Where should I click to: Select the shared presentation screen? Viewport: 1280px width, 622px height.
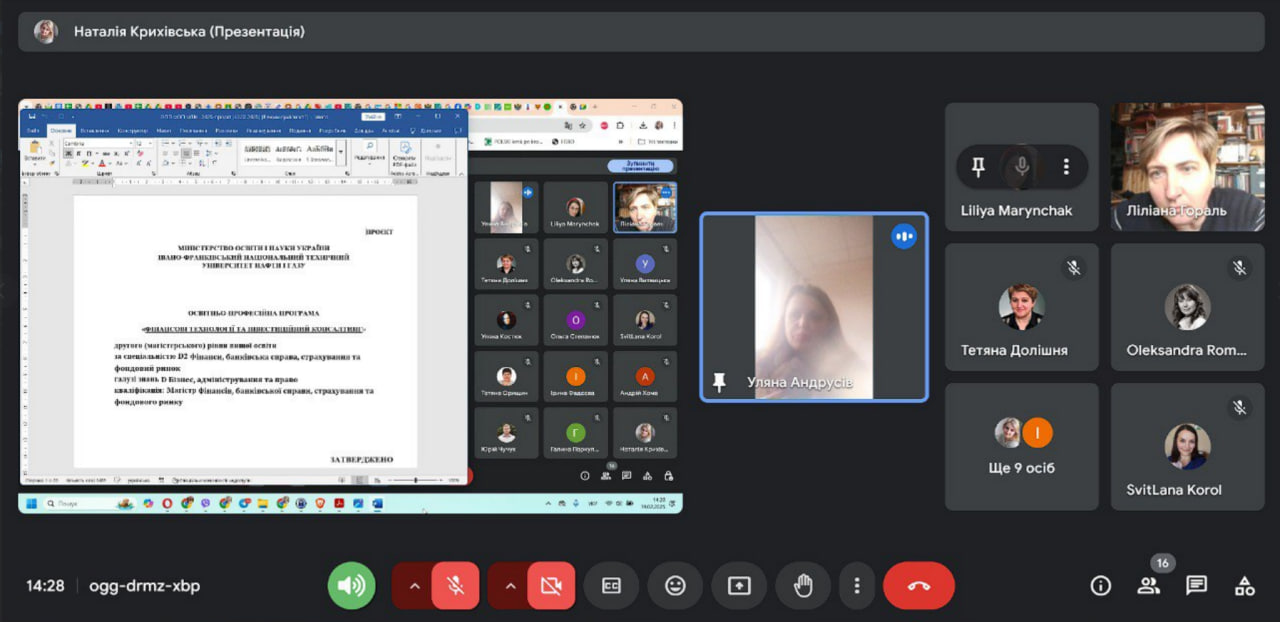pyautogui.click(x=350, y=306)
